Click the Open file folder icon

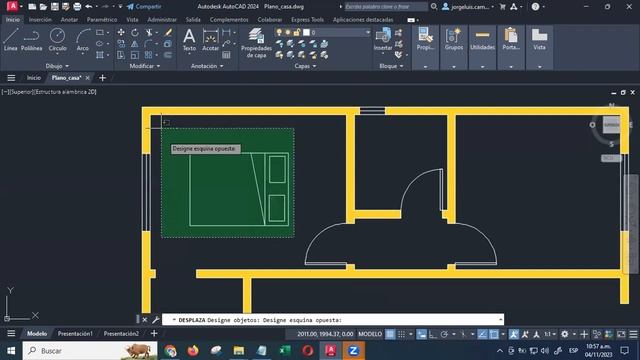point(43,7)
